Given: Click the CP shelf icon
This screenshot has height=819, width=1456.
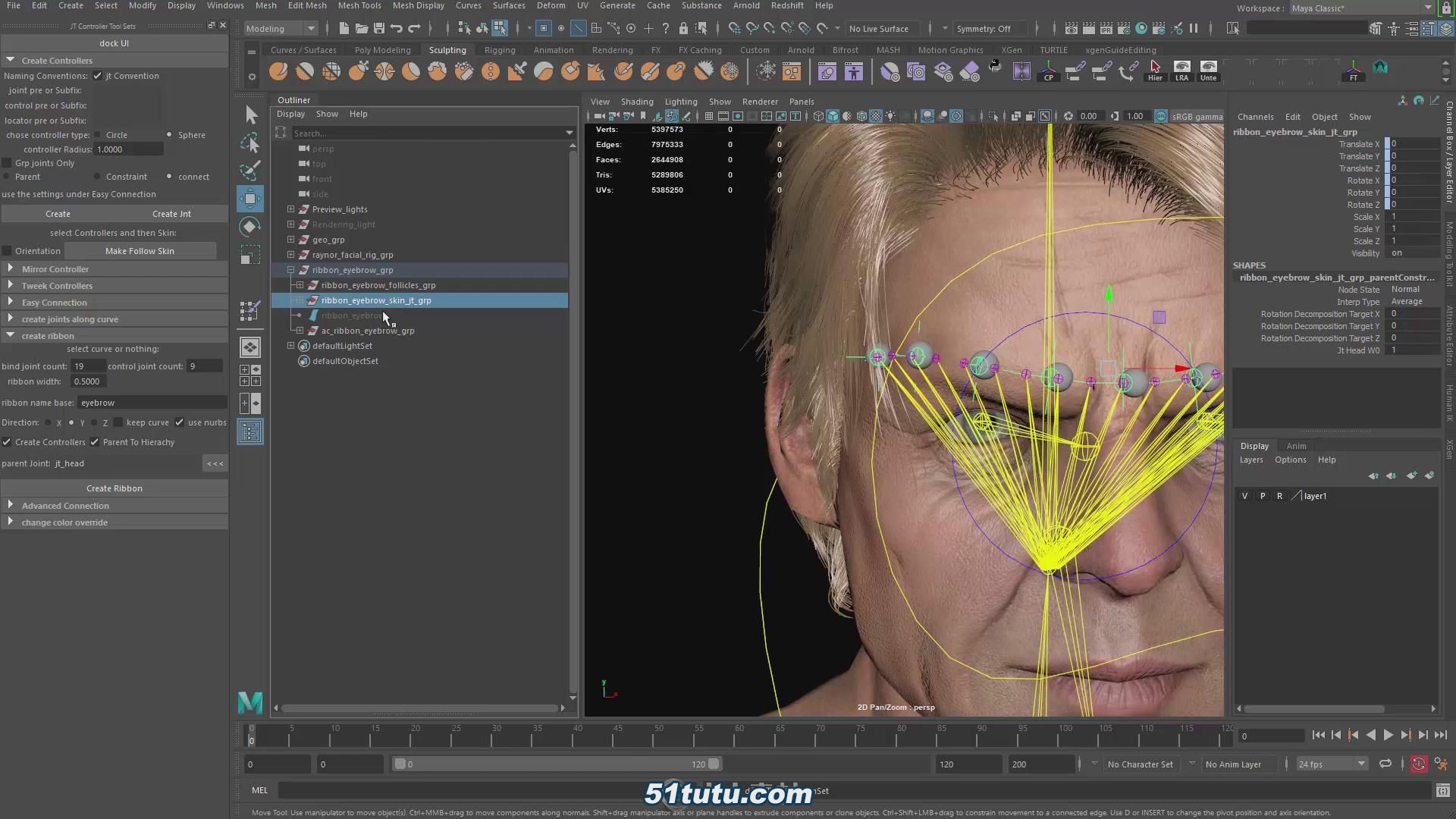Looking at the screenshot, I should pyautogui.click(x=1049, y=71).
